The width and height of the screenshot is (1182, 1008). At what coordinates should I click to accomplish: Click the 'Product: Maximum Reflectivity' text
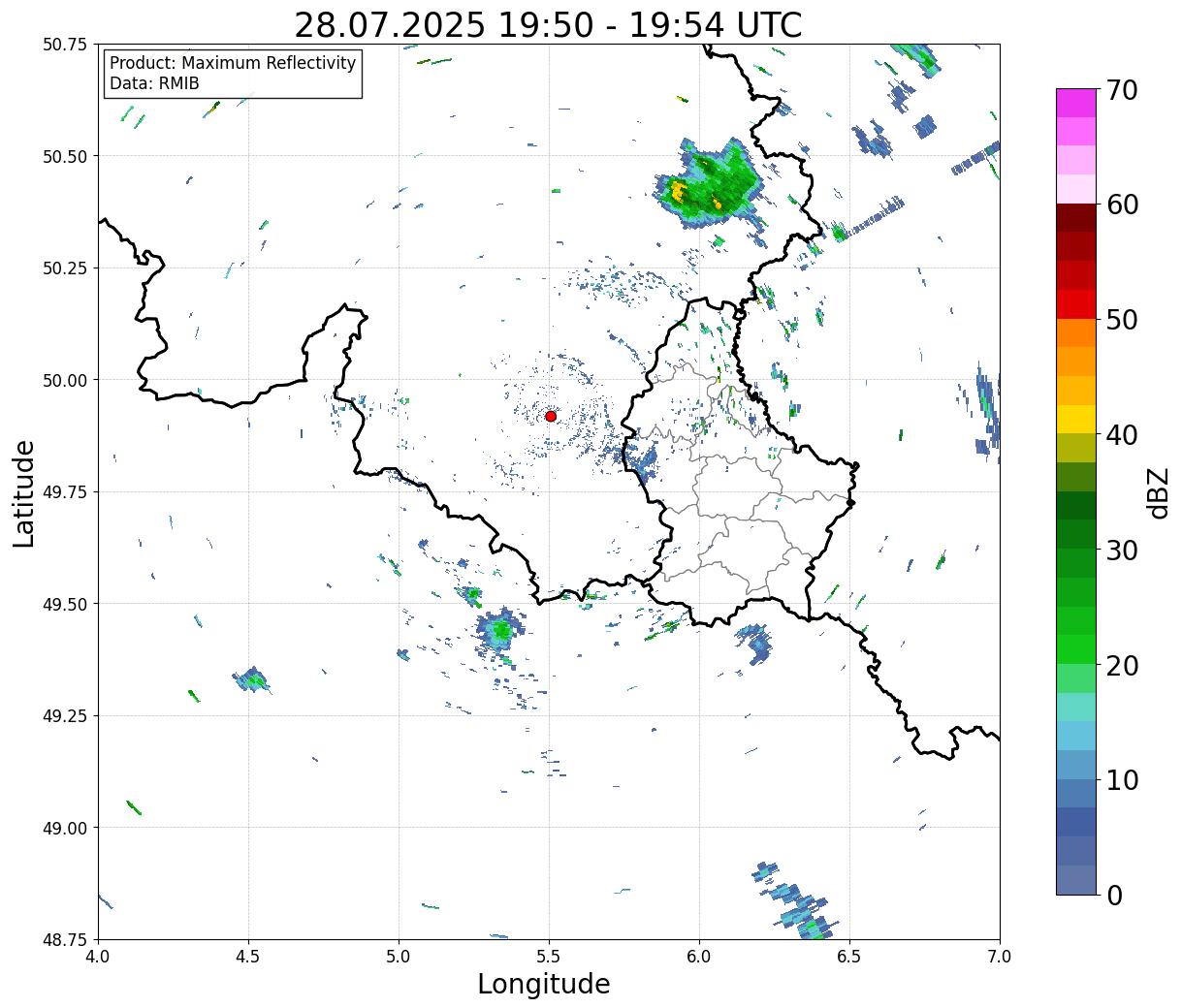click(233, 63)
